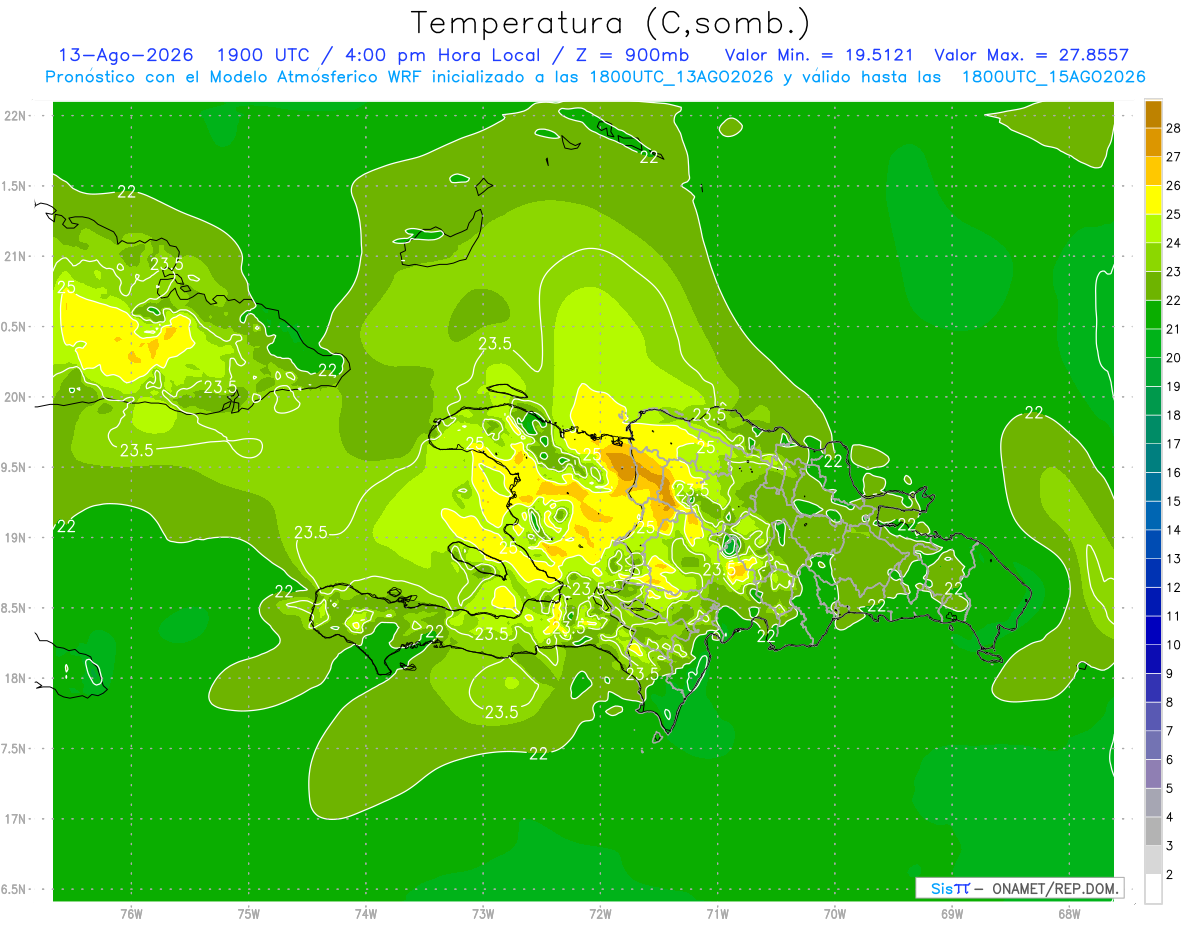The image size is (1200, 927).
Task: Click the color-scale label "28"
Action: coord(1174,129)
